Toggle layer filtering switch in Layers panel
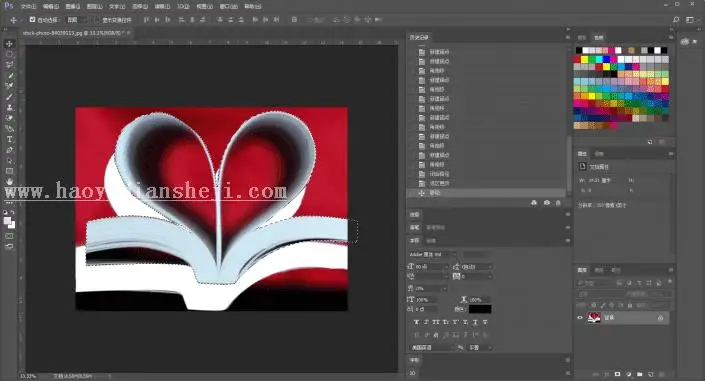The width and height of the screenshot is (705, 381). 670,282
